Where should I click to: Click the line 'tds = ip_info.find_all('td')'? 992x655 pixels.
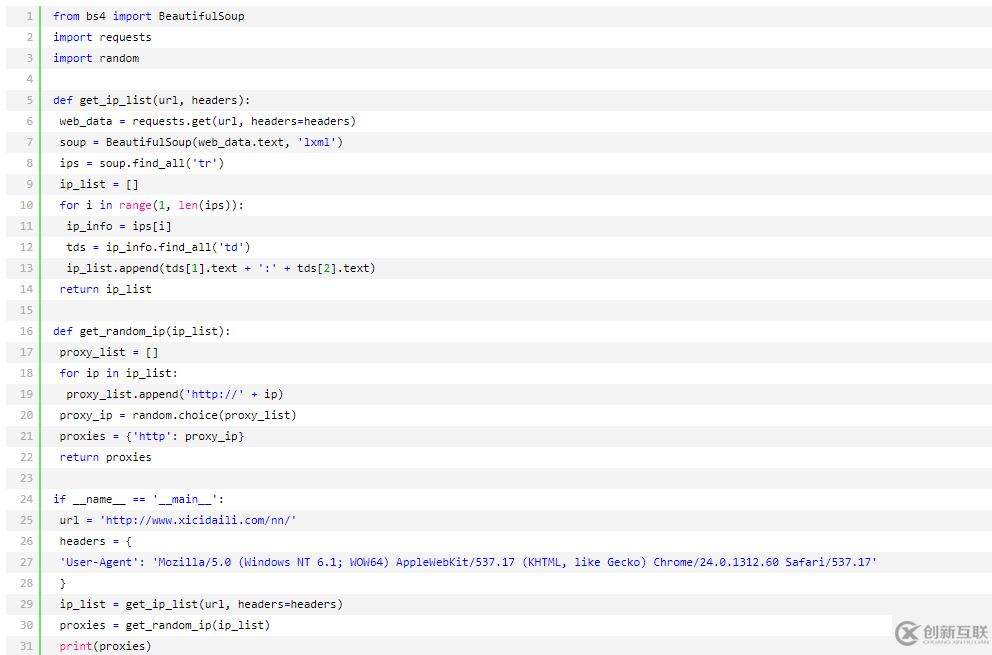pyautogui.click(x=158, y=247)
